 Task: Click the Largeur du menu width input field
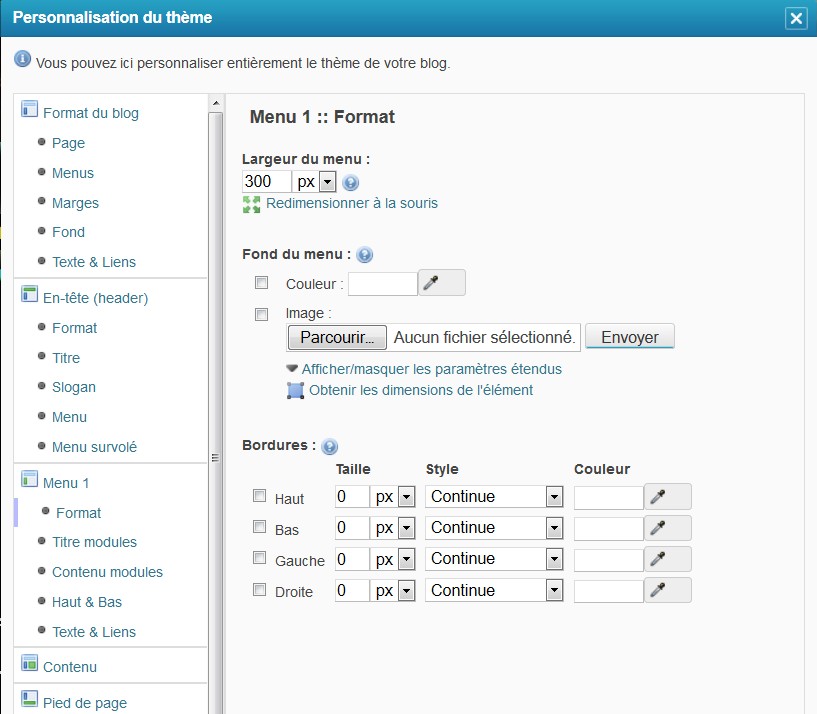click(267, 182)
